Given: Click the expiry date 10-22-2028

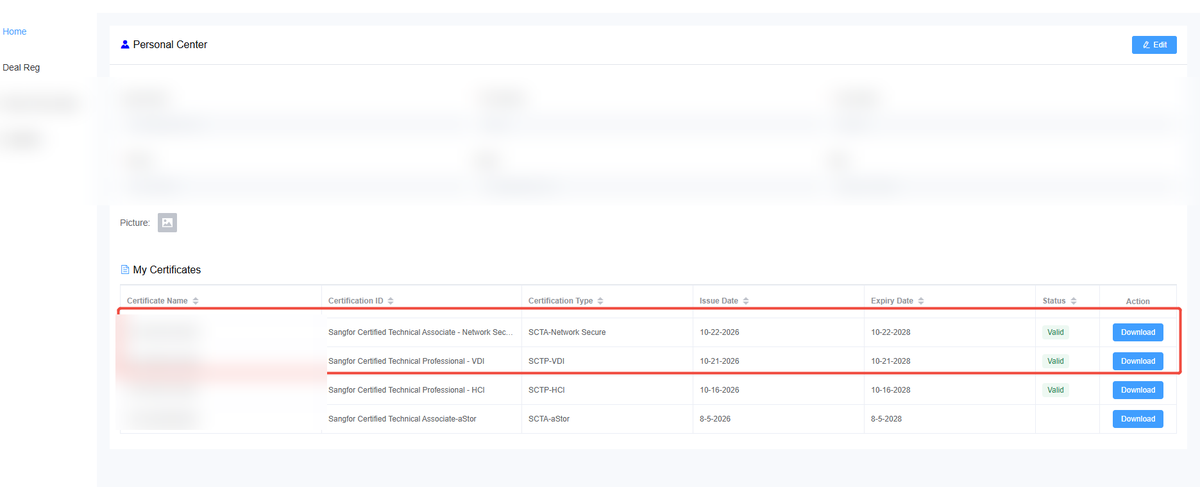Looking at the screenshot, I should click(x=891, y=332).
